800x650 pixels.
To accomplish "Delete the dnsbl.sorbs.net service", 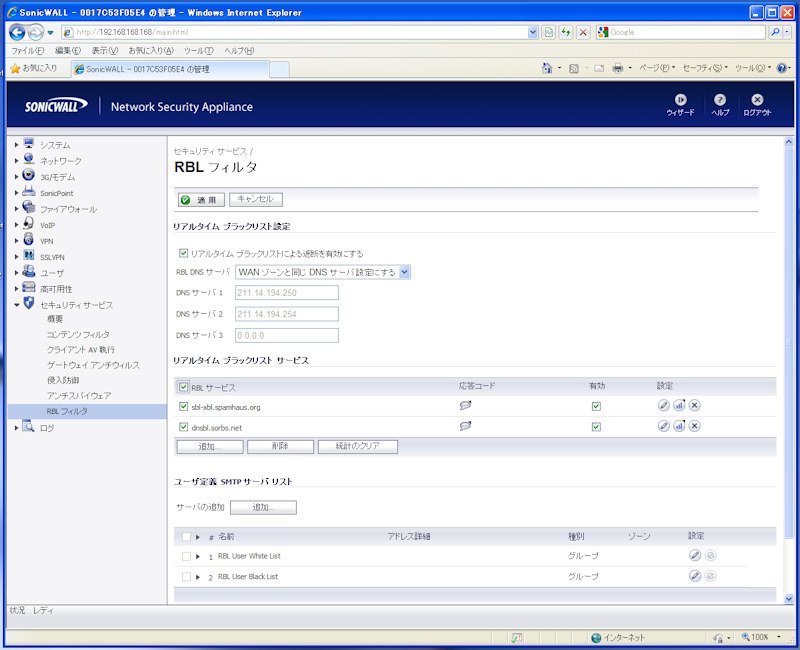I will point(694,426).
